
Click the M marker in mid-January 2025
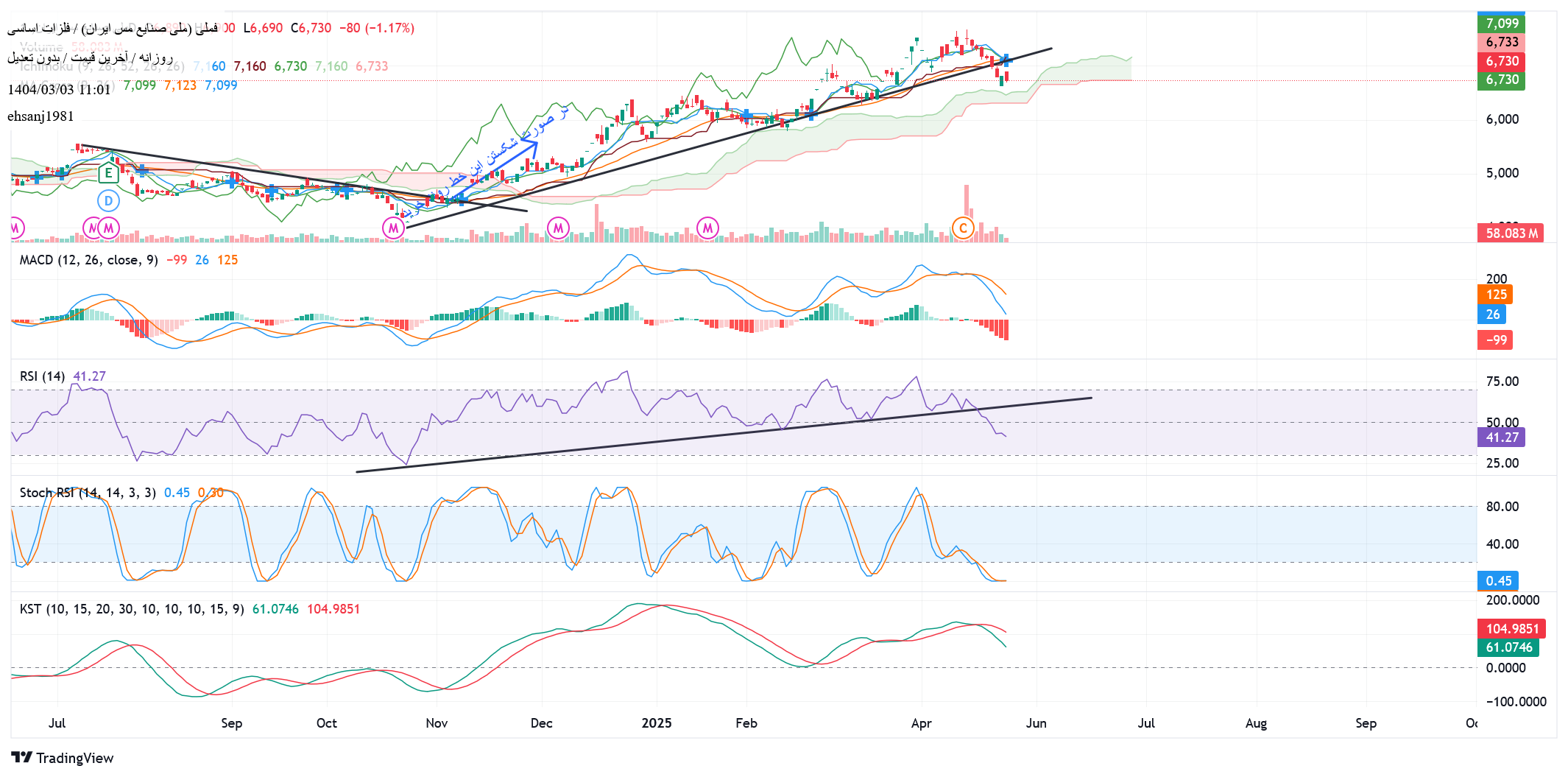pos(707,228)
